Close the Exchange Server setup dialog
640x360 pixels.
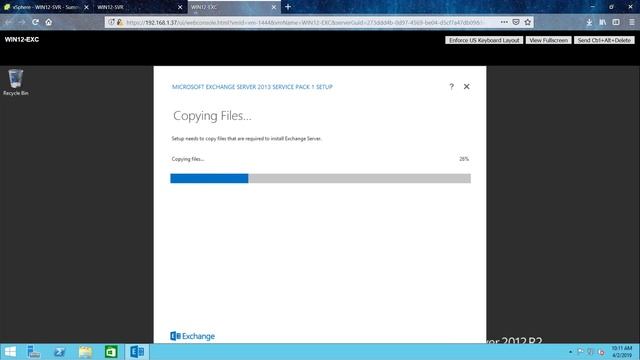tap(467, 87)
